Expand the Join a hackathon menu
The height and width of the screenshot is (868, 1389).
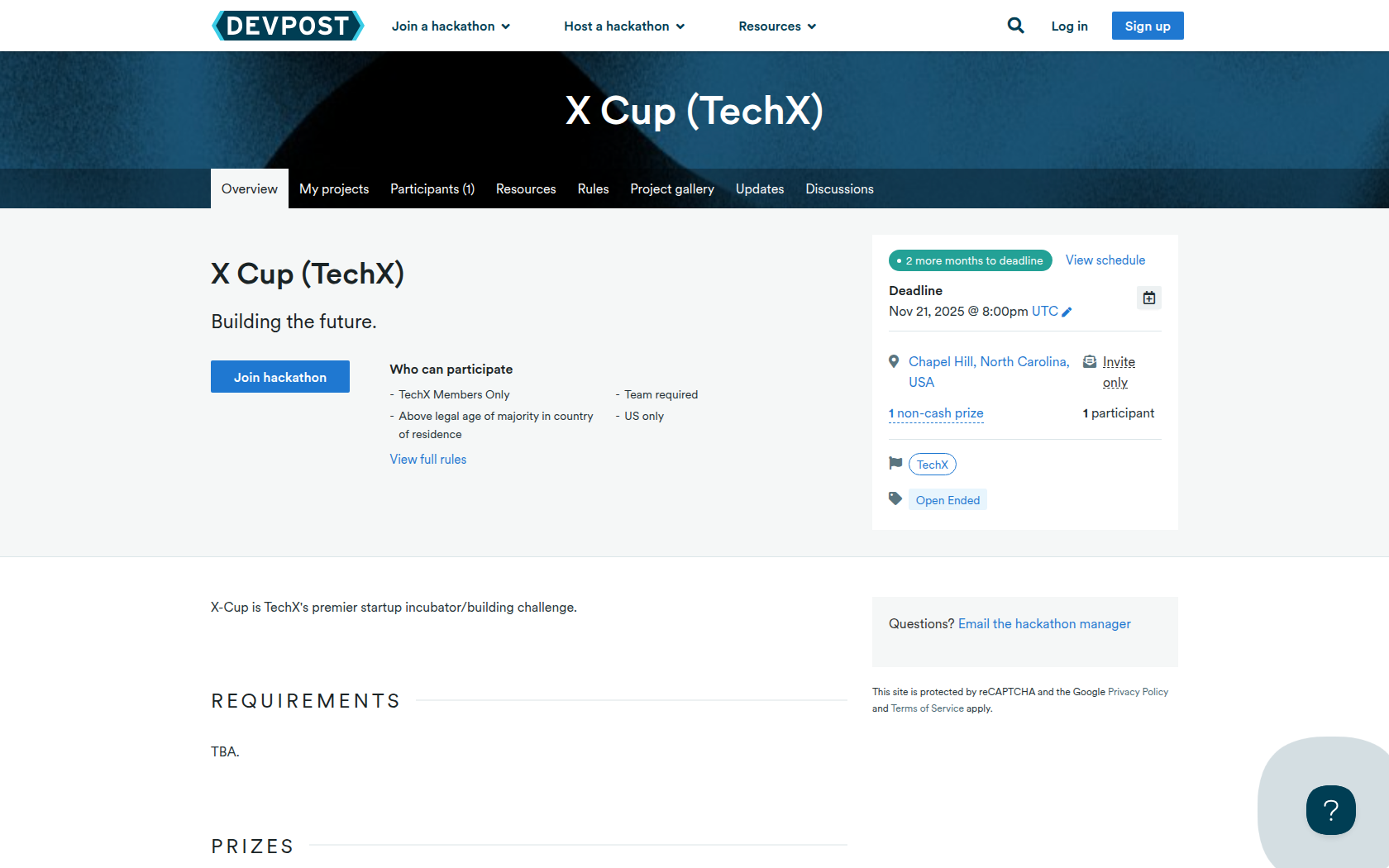coord(451,26)
